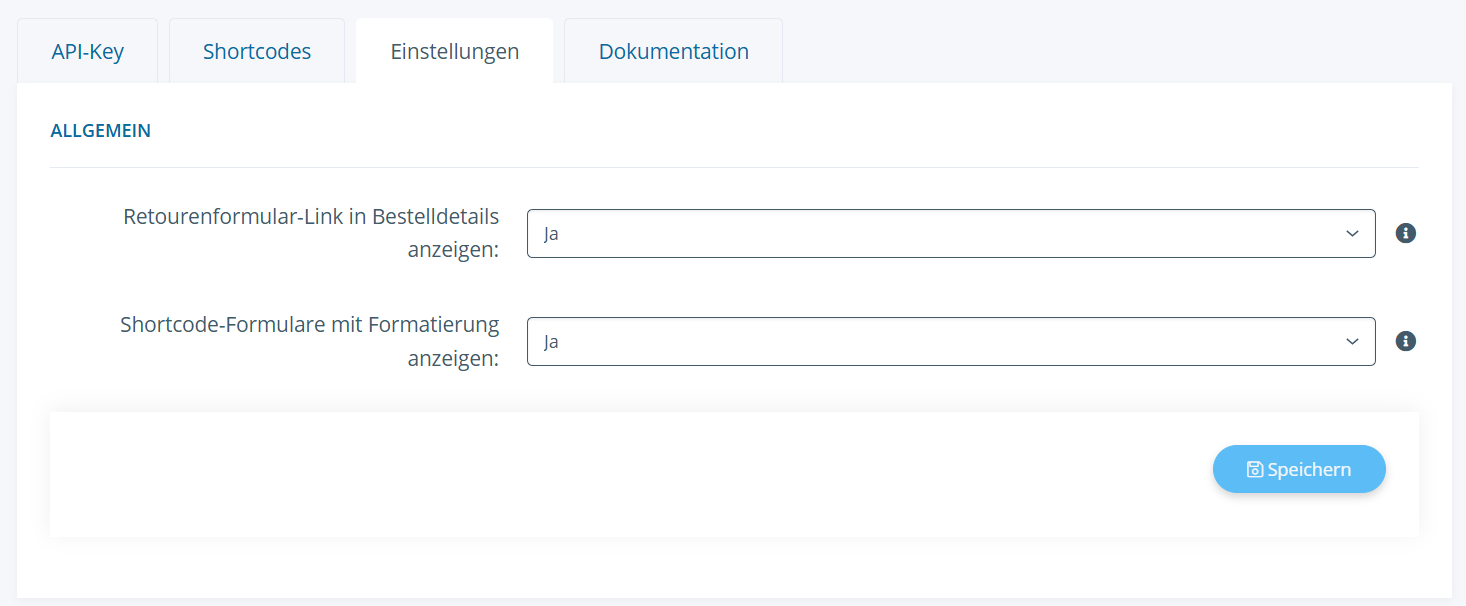Open the Shortcodes tab

(257, 51)
